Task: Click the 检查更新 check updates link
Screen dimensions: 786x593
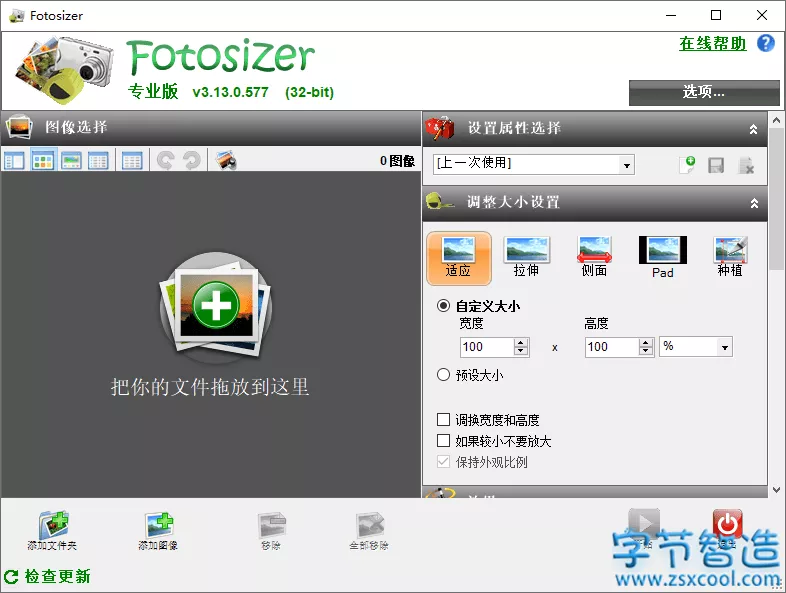Action: (57, 576)
